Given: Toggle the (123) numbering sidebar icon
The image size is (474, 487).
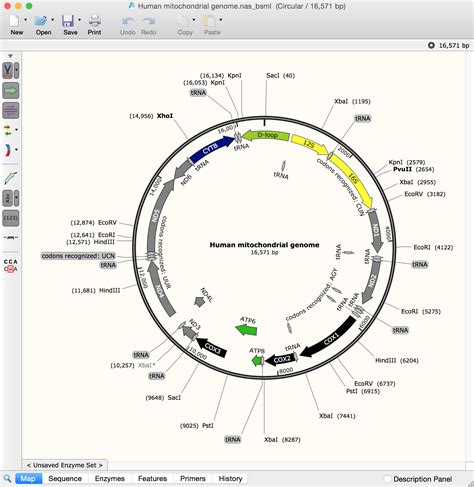Looking at the screenshot, I should (11, 218).
